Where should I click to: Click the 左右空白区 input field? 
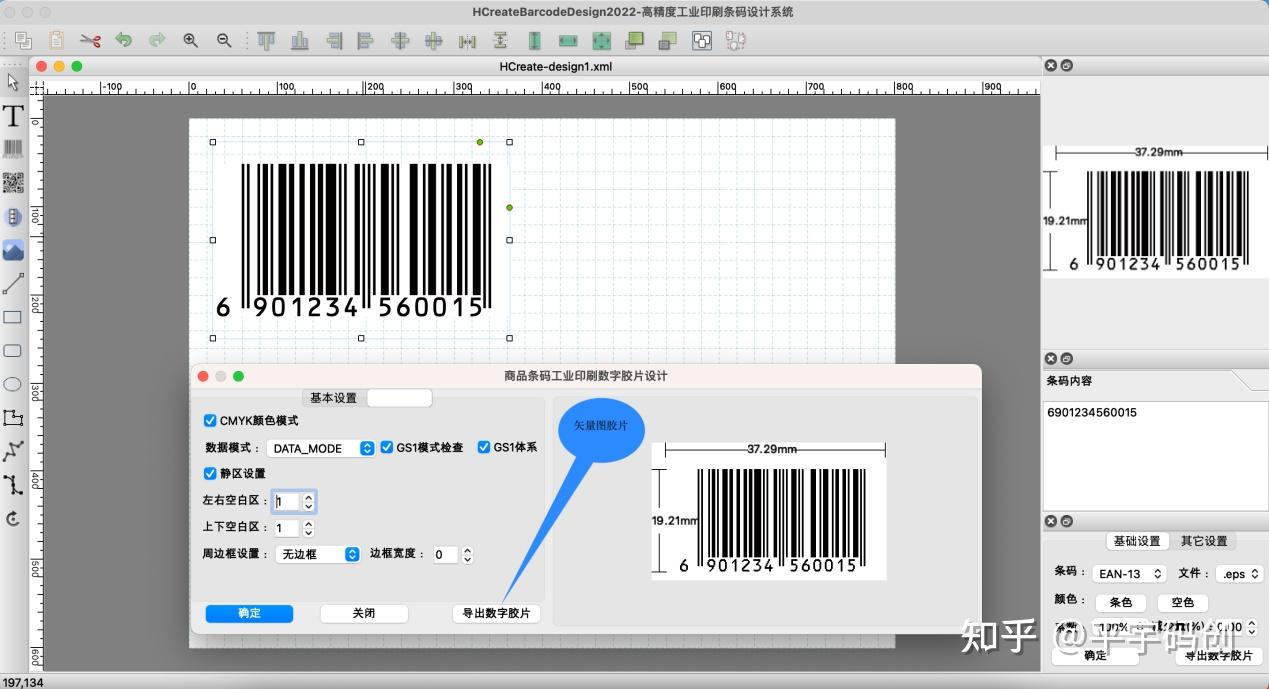click(287, 502)
